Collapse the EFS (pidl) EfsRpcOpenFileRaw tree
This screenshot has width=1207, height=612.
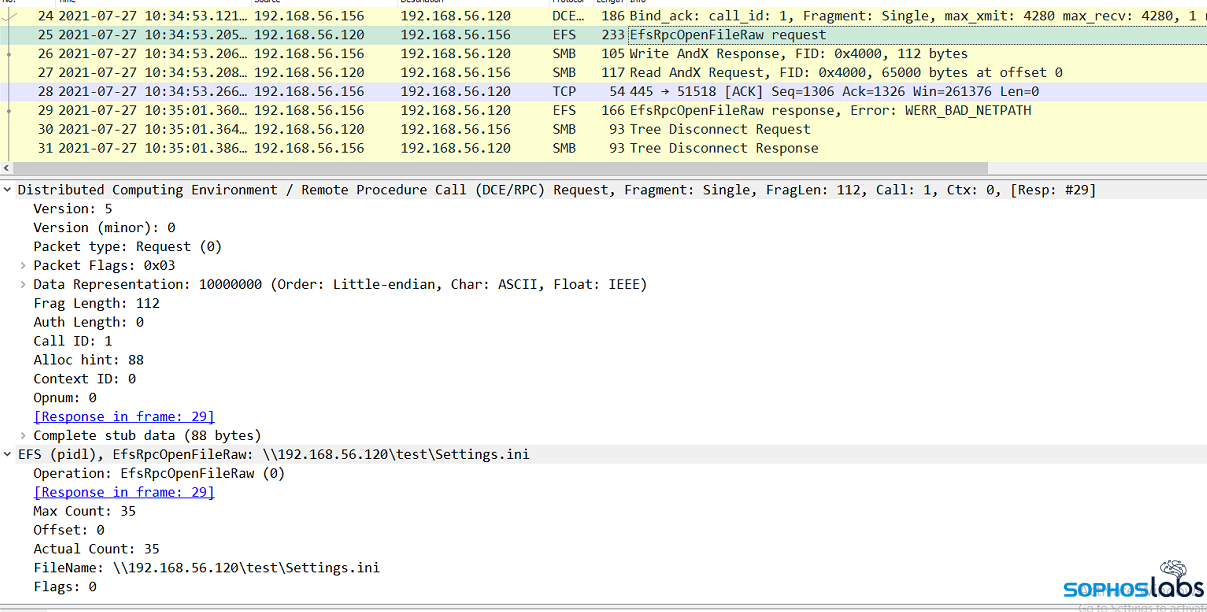(x=8, y=455)
